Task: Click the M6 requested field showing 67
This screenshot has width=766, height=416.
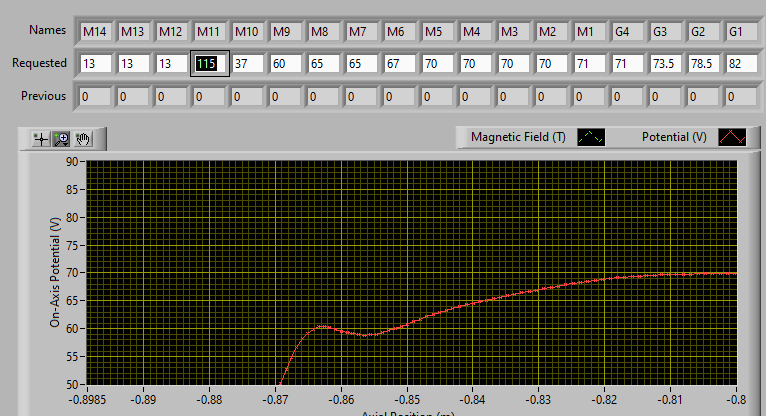Action: point(400,64)
